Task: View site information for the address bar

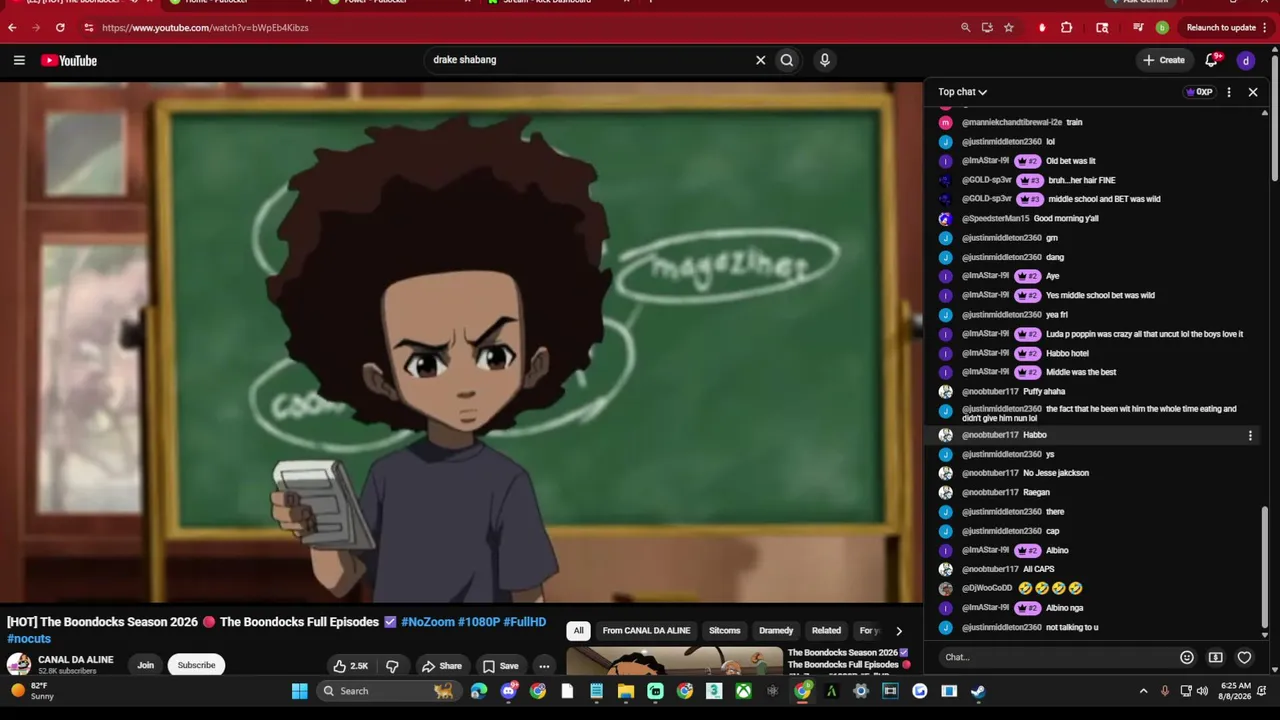Action: [x=88, y=28]
